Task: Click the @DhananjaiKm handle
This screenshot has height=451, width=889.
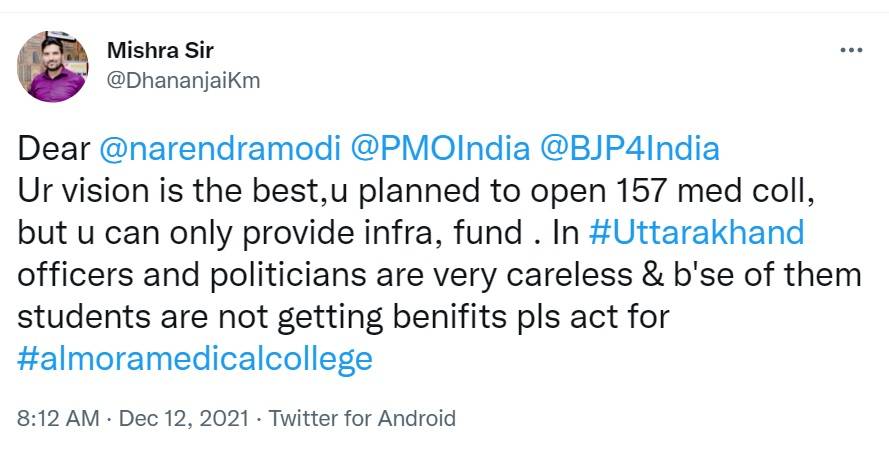Action: pyautogui.click(x=183, y=81)
